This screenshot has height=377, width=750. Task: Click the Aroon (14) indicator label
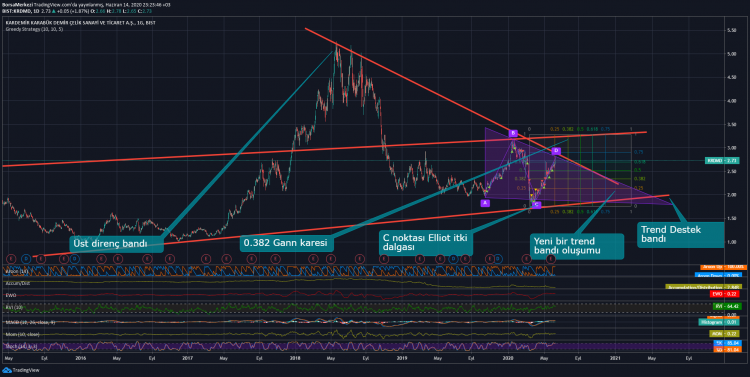[x=17, y=271]
